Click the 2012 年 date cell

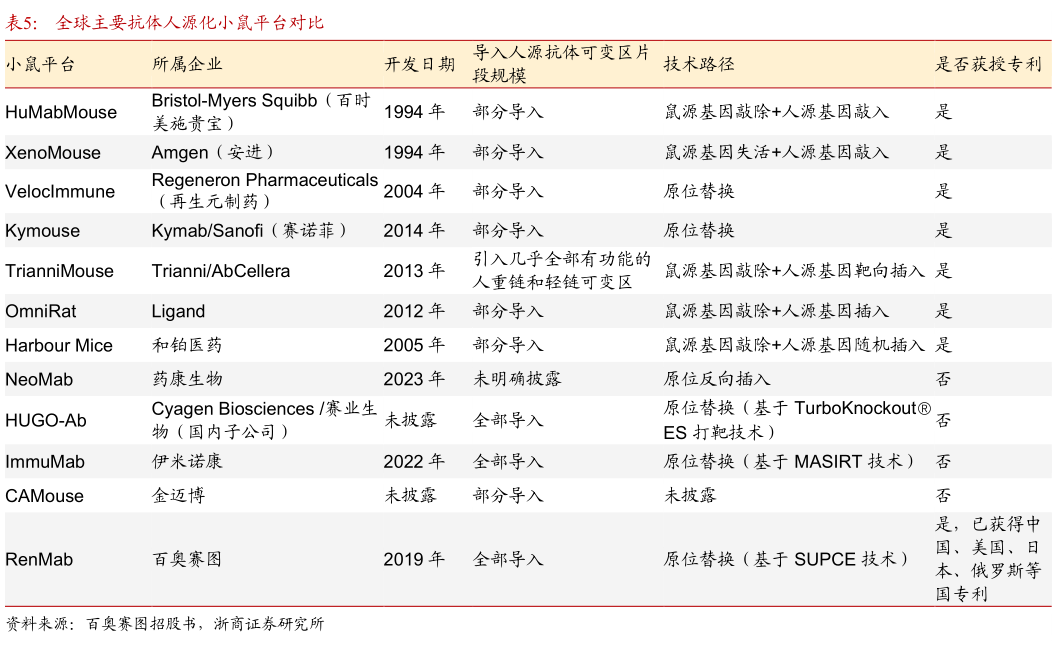tap(414, 312)
